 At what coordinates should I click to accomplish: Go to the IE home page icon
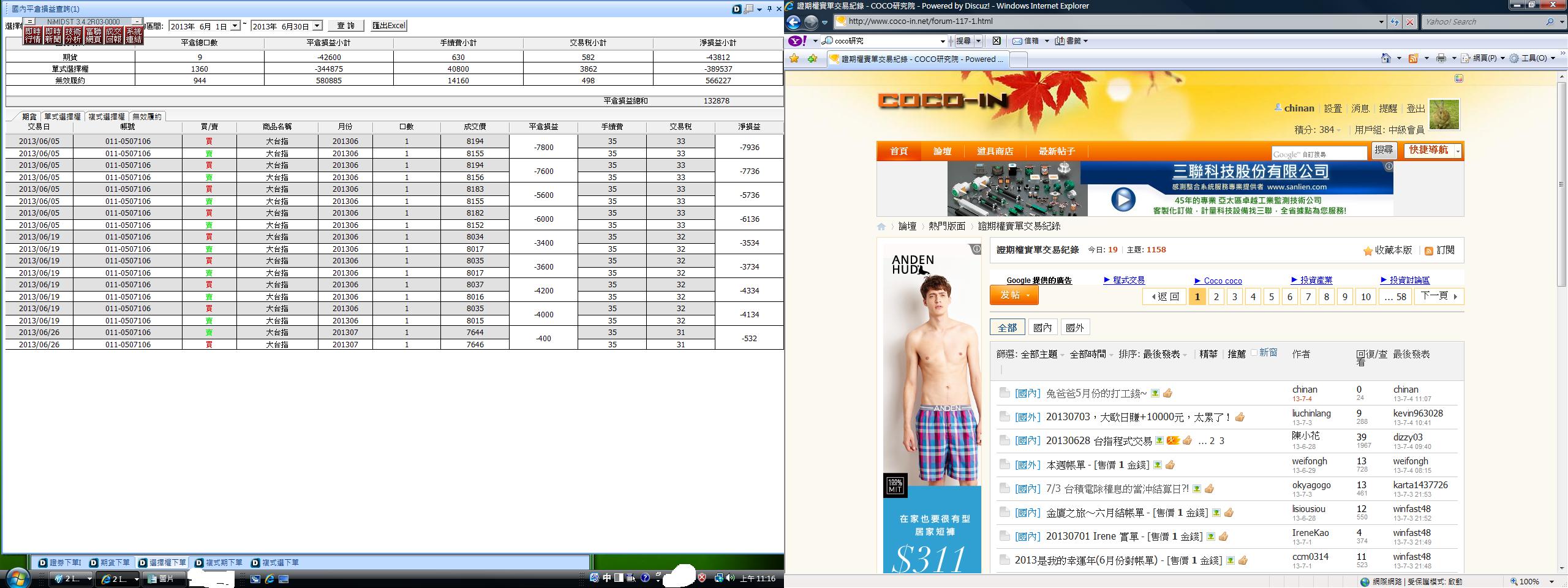(1386, 58)
